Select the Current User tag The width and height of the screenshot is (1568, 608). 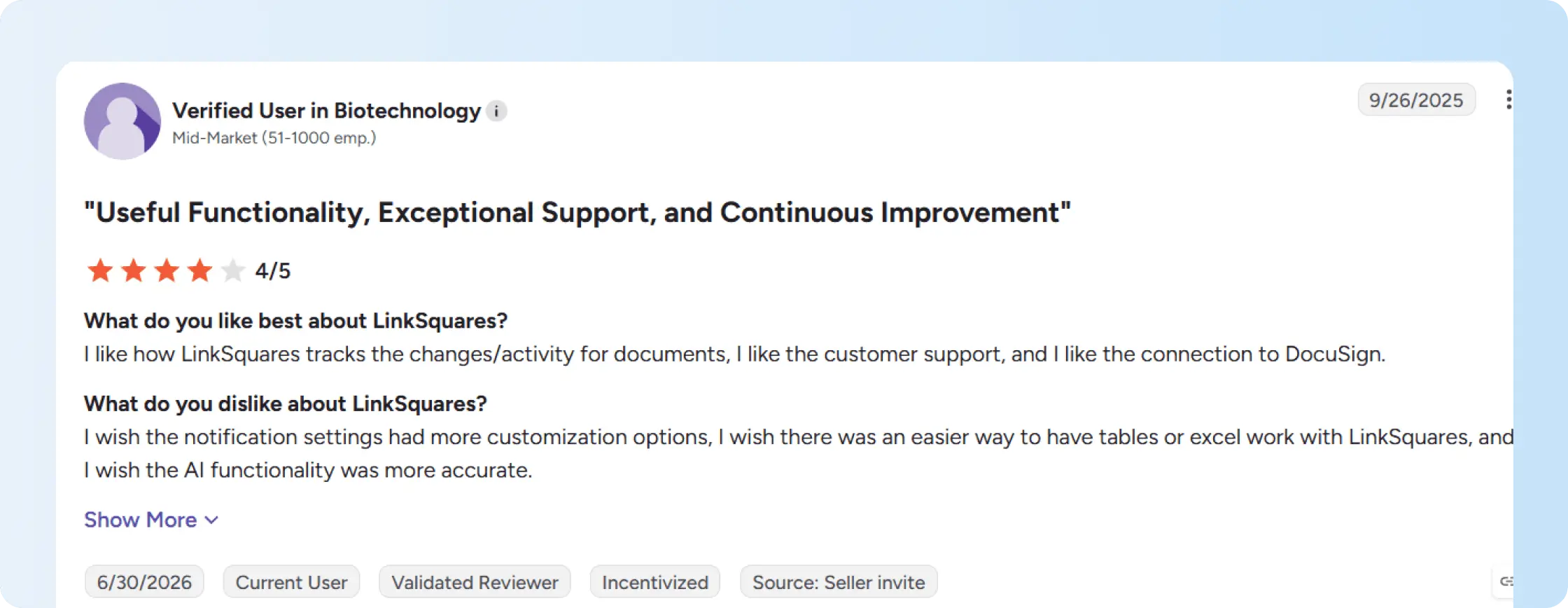click(291, 582)
